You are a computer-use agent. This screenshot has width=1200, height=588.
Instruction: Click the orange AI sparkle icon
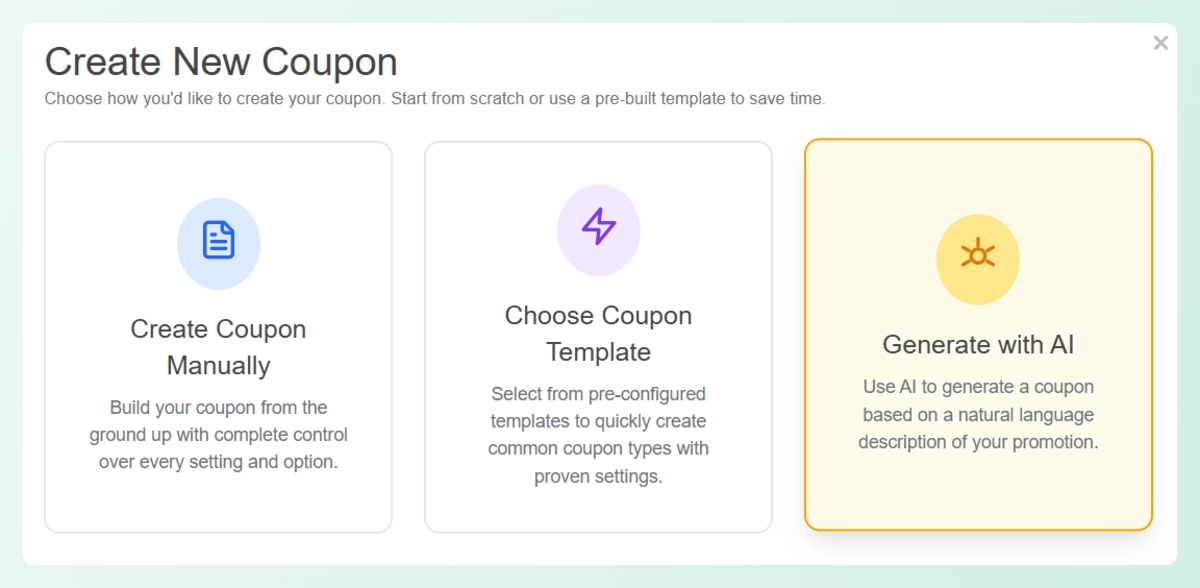coord(978,255)
